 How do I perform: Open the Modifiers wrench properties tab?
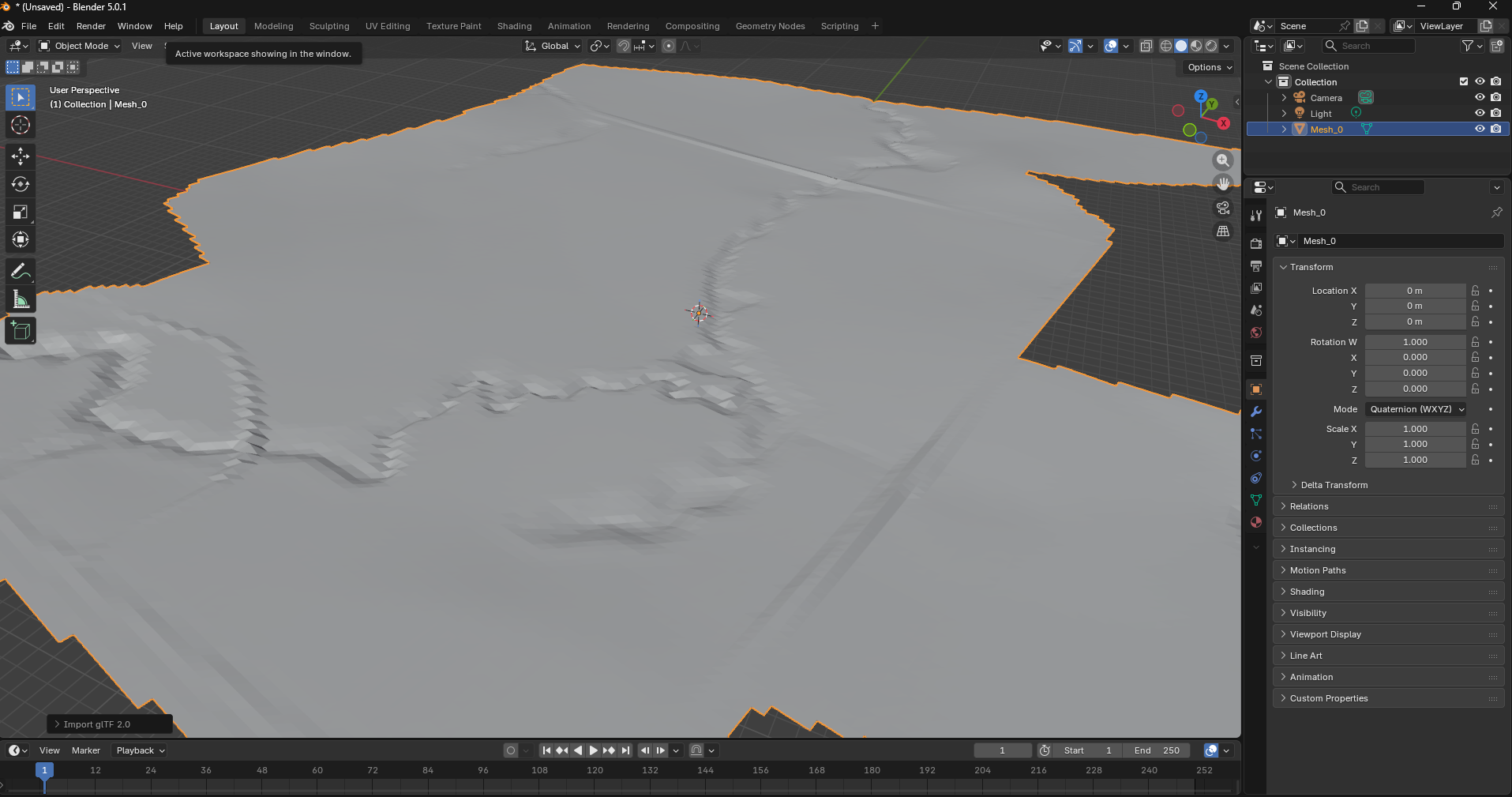click(x=1256, y=412)
